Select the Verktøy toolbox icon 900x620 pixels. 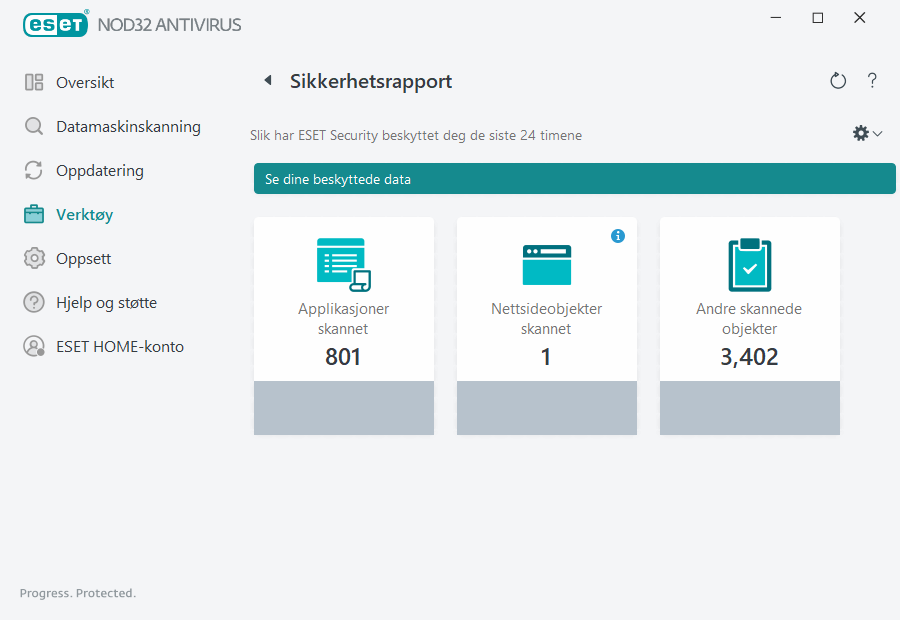(x=31, y=214)
